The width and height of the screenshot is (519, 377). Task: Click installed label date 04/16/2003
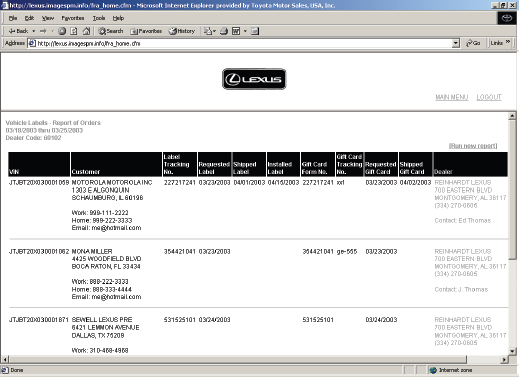283,183
